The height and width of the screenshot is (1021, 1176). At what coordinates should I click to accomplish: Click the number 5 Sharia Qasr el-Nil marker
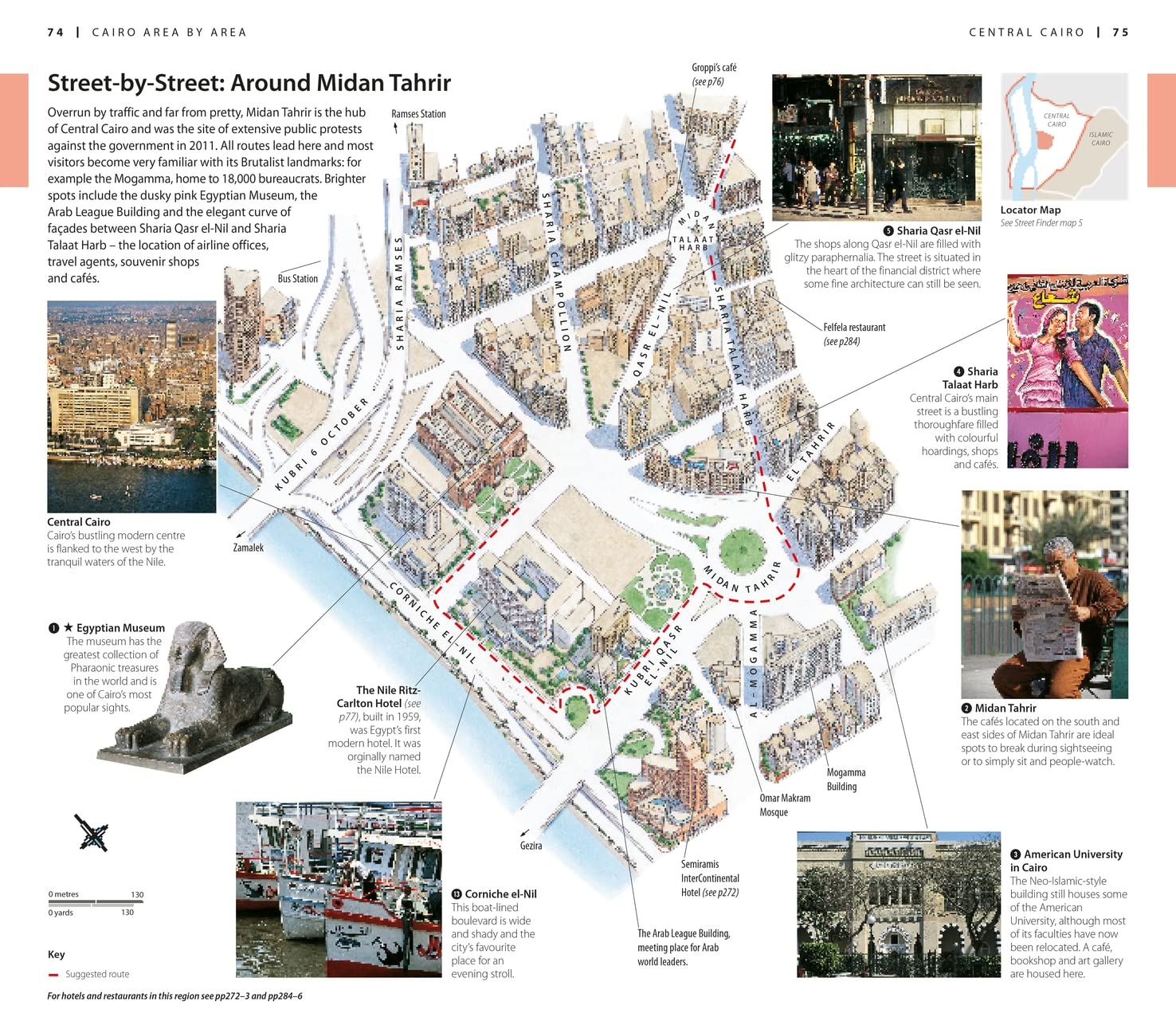[888, 231]
